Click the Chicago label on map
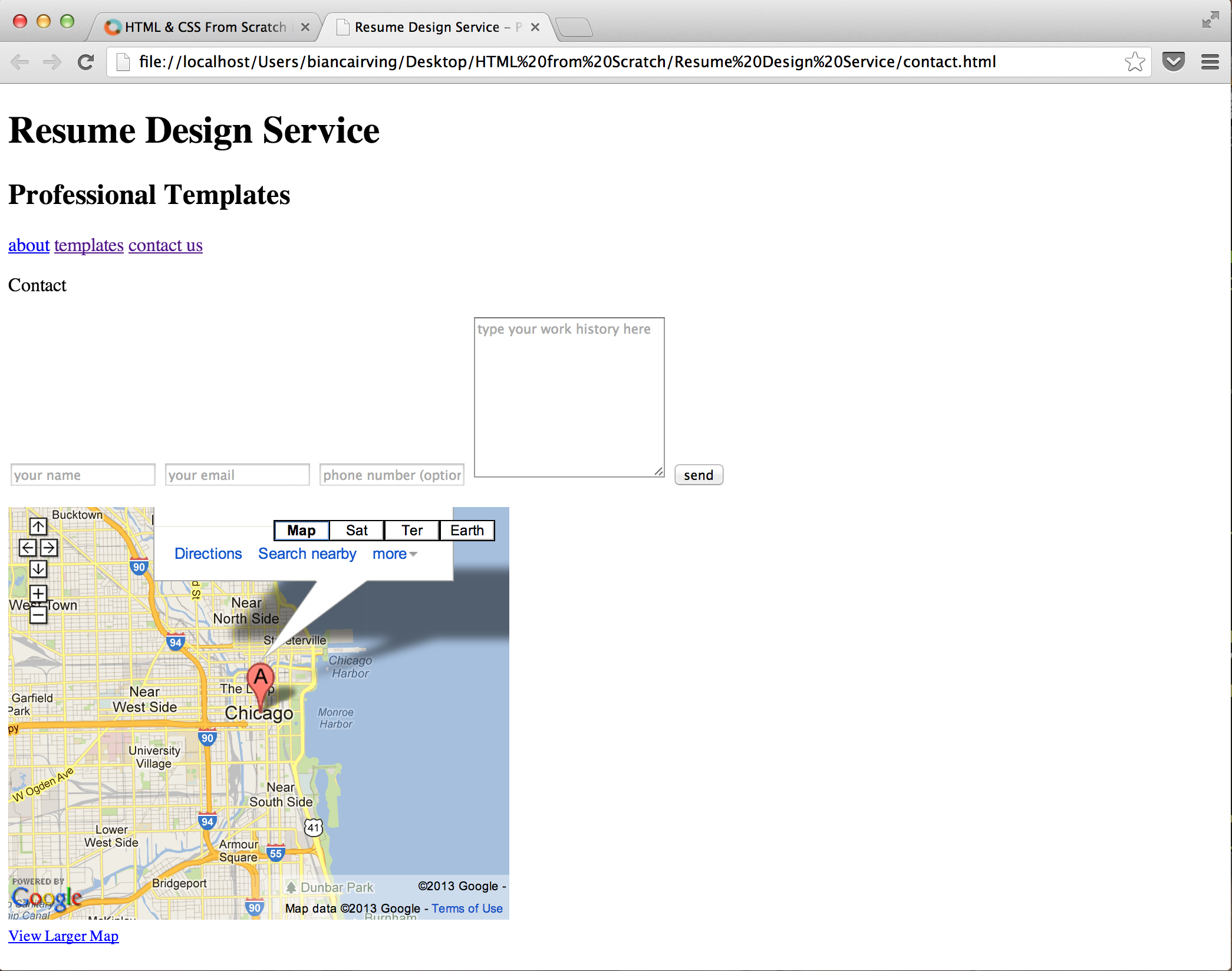The width and height of the screenshot is (1232, 971). 259,713
